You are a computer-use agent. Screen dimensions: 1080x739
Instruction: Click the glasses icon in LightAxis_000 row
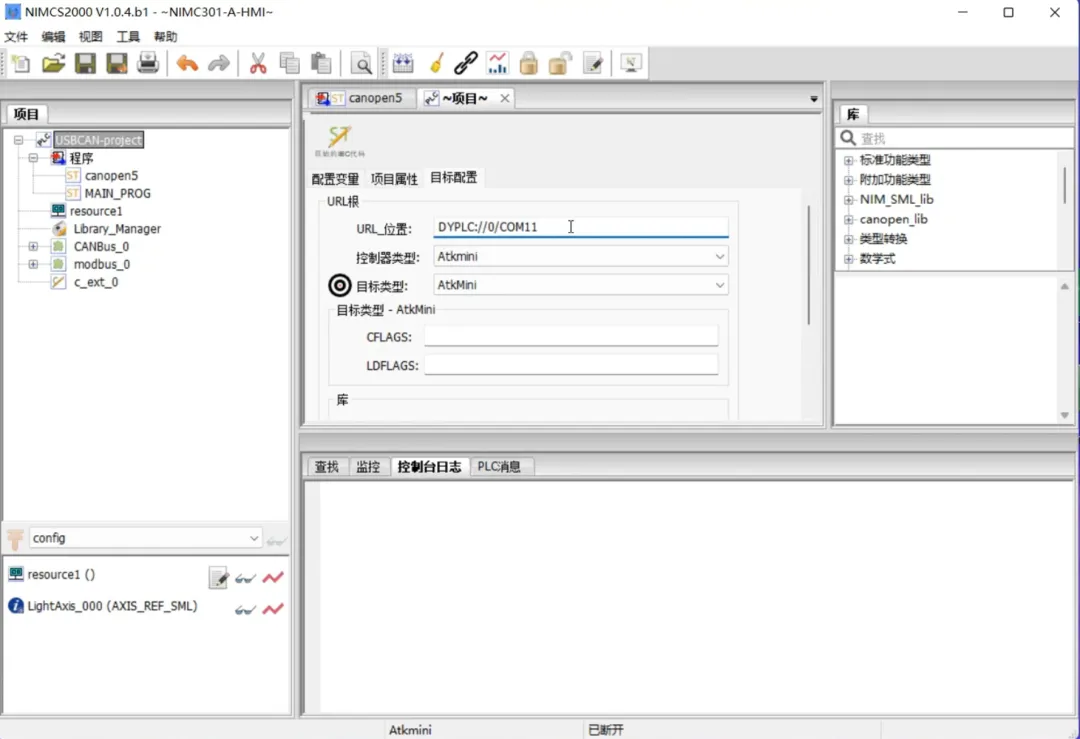click(245, 610)
